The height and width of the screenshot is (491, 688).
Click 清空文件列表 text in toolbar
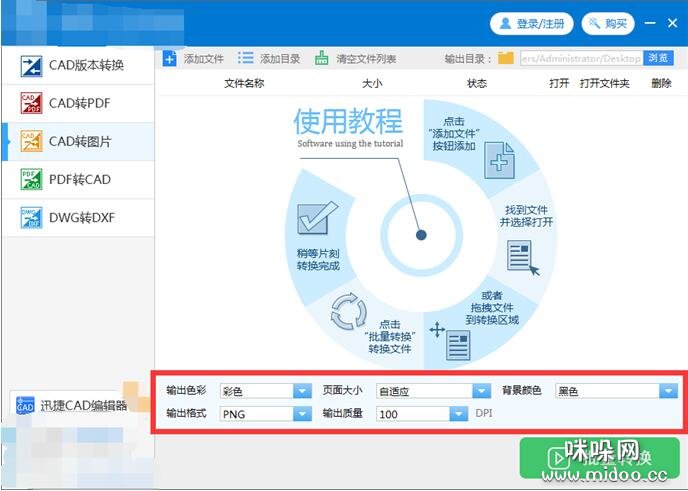coord(366,59)
